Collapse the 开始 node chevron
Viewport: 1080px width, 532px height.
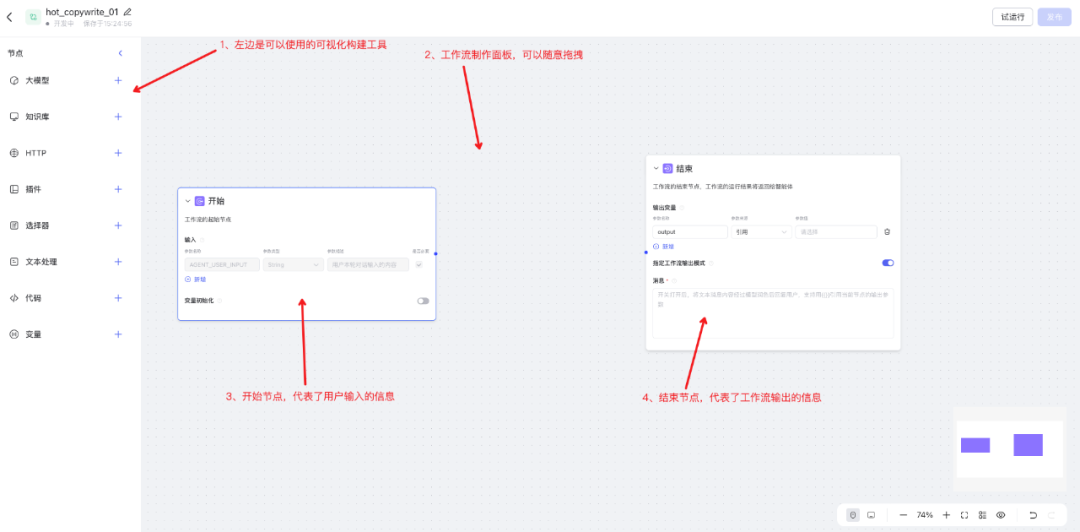187,201
